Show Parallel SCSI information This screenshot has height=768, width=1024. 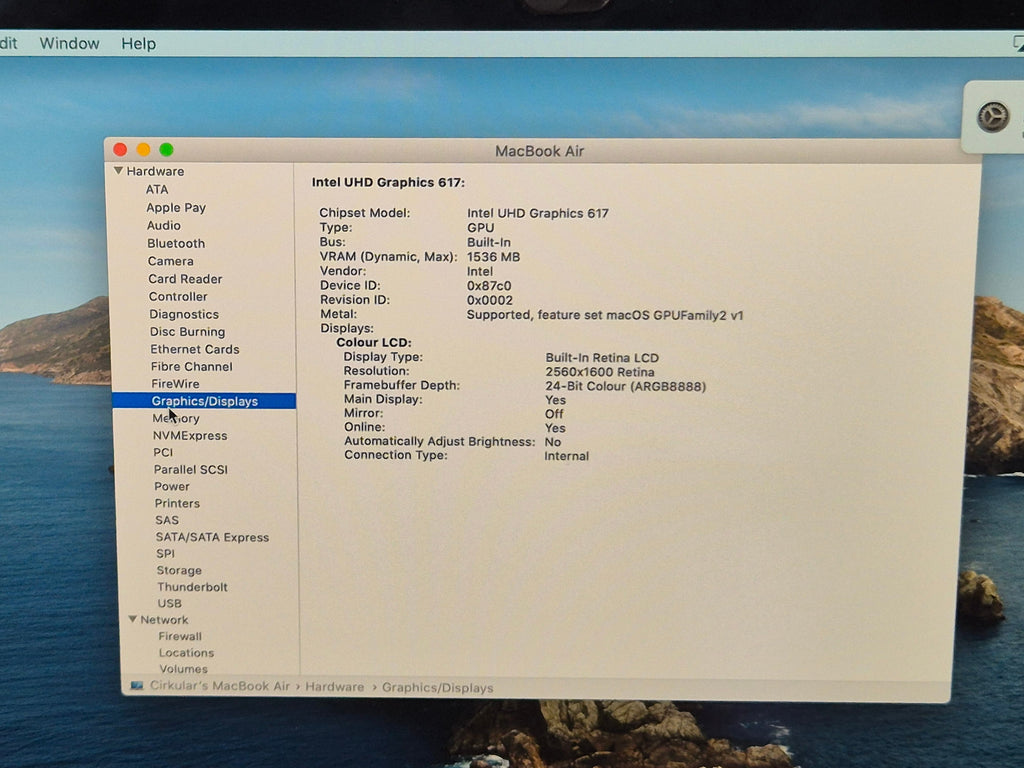(190, 470)
